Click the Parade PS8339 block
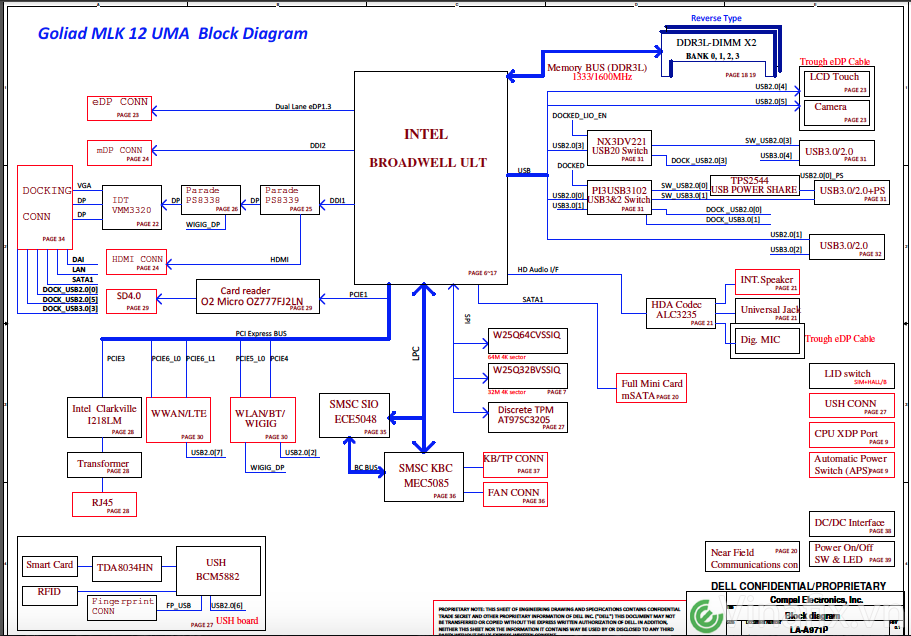Image resolution: width=911 pixels, height=636 pixels. click(x=289, y=200)
